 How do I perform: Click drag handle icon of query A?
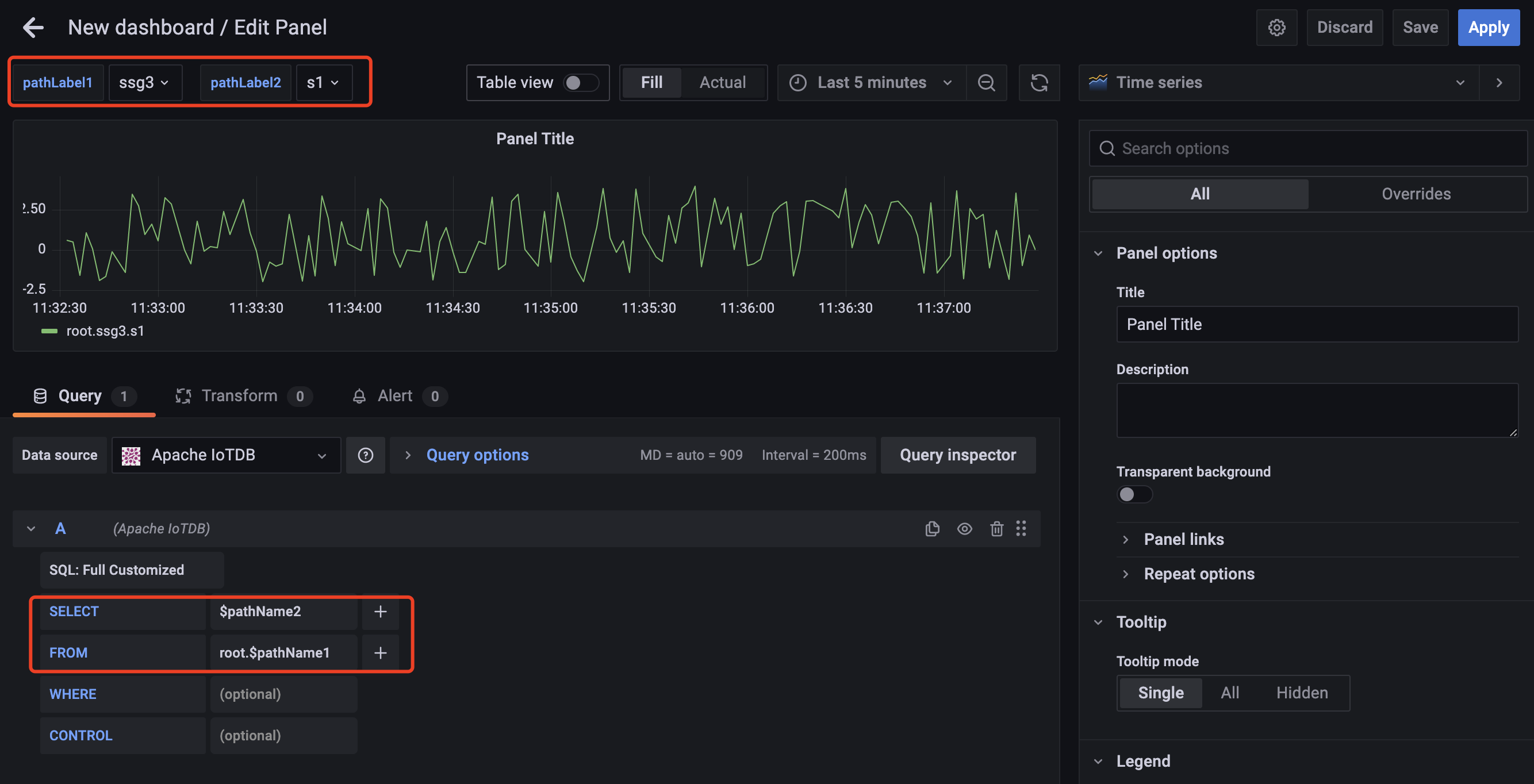[1021, 529]
